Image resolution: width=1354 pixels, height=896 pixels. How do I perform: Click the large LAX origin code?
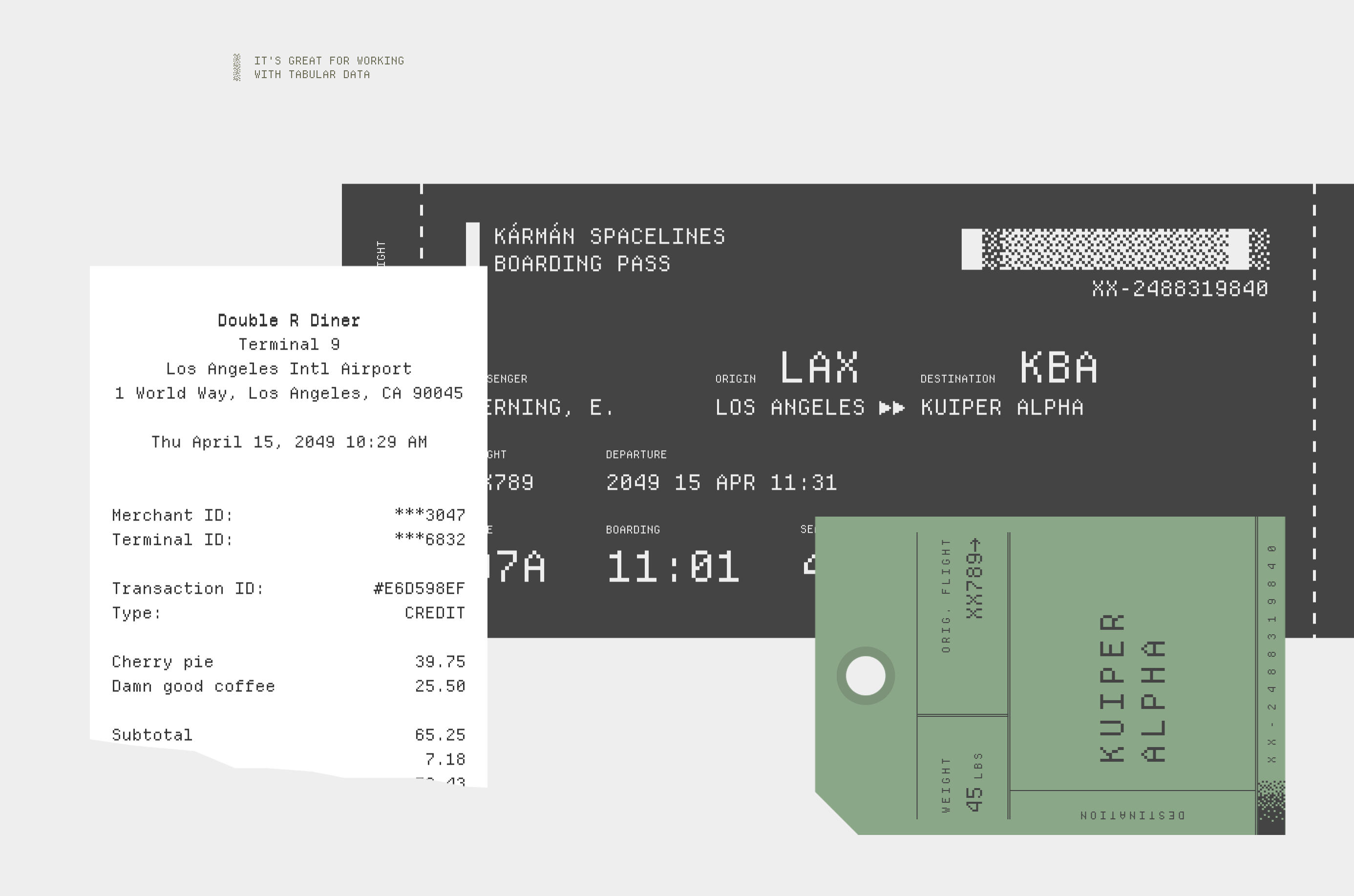coord(819,367)
